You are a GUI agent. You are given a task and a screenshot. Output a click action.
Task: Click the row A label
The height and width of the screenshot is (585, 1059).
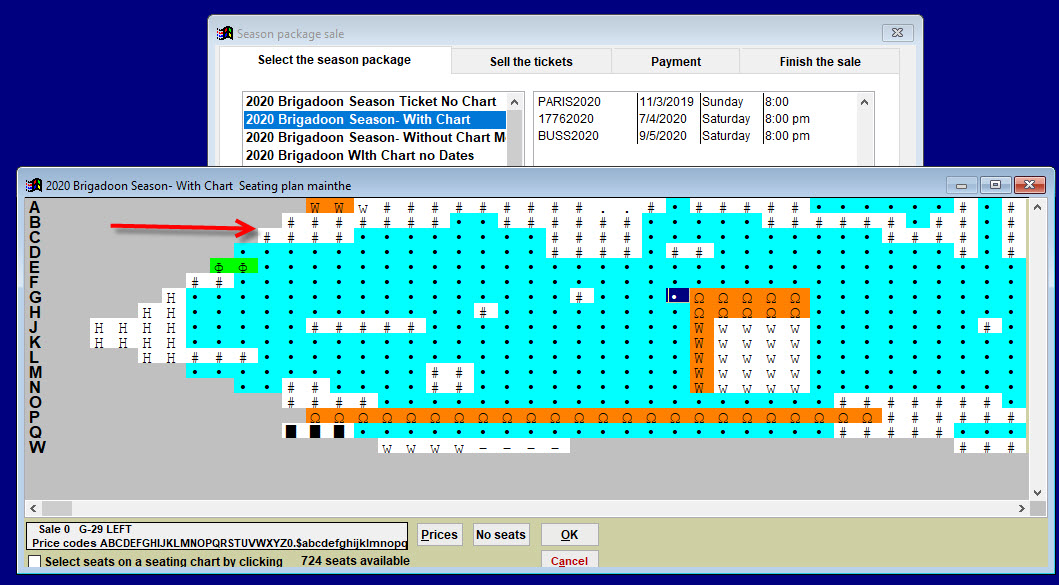tap(34, 207)
